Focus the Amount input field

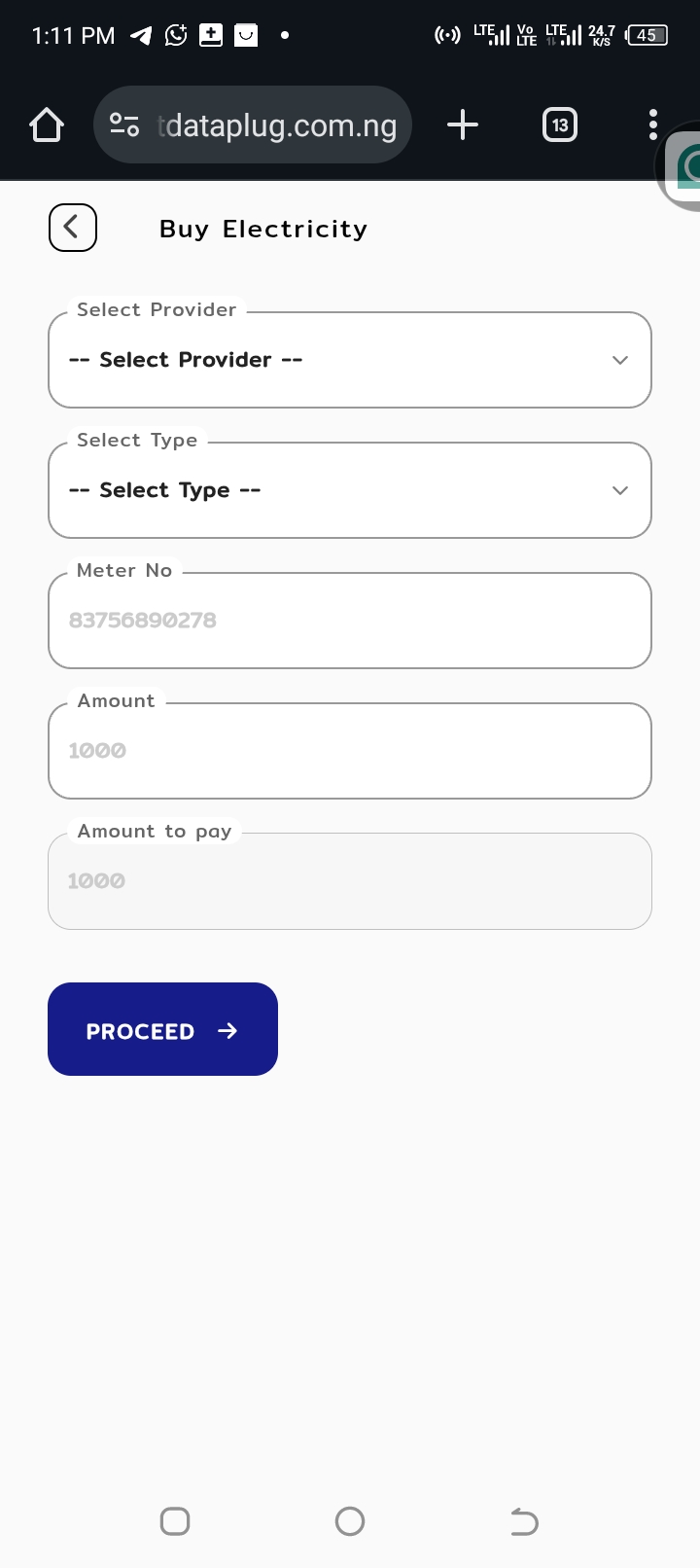point(350,751)
